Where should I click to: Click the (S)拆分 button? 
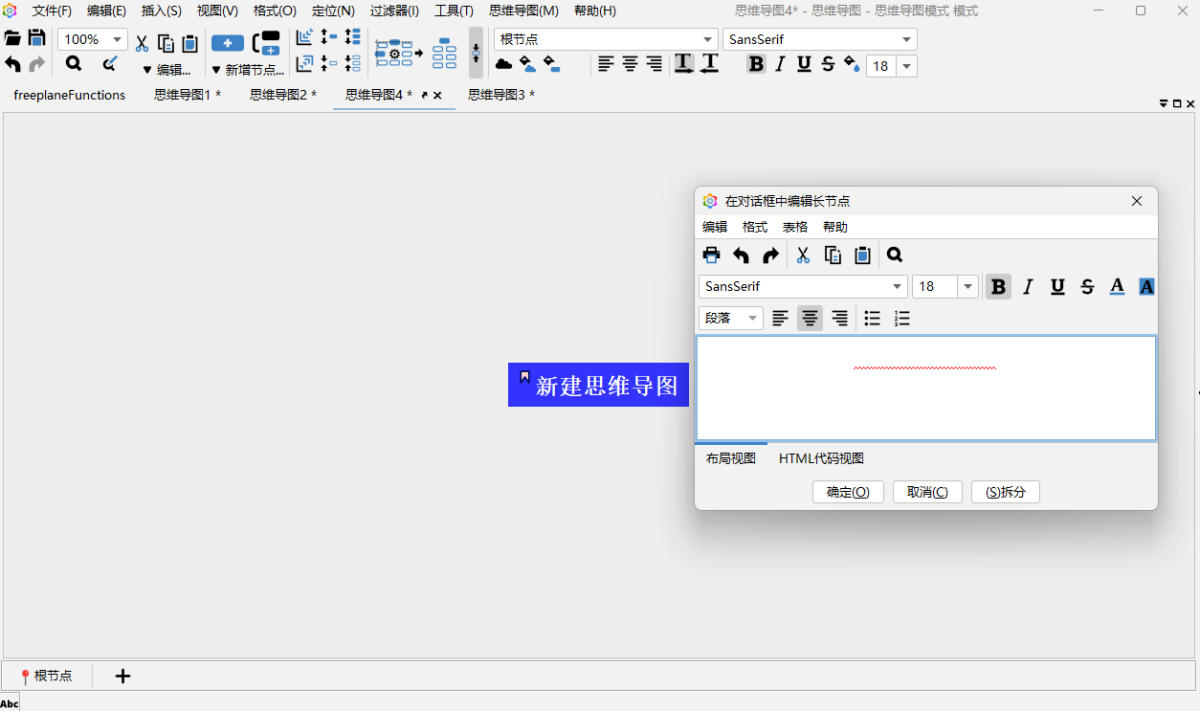tap(1005, 492)
